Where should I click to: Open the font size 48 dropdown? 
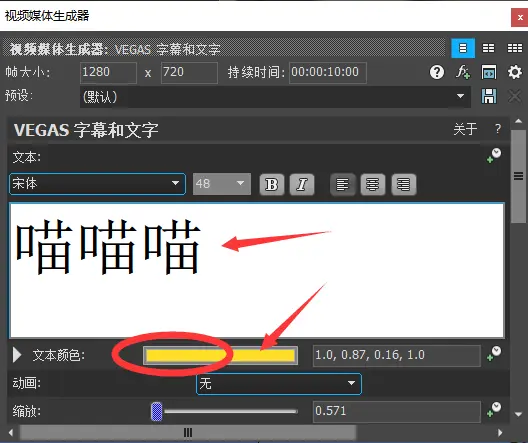[x=222, y=184]
